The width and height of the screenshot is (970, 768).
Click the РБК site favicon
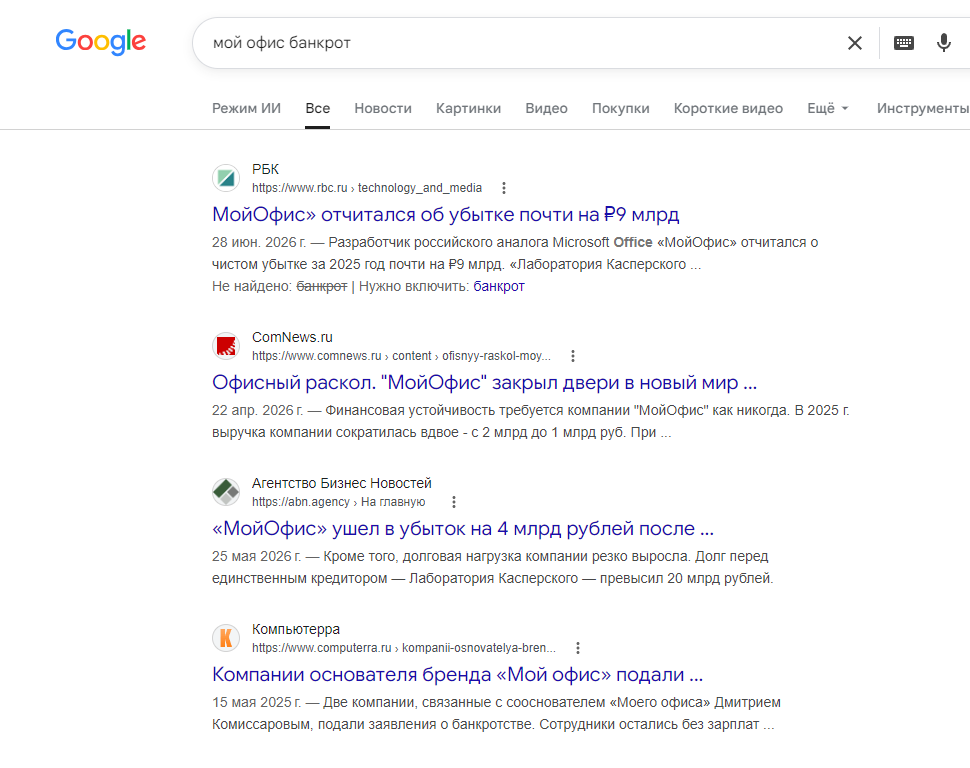pyautogui.click(x=226, y=178)
